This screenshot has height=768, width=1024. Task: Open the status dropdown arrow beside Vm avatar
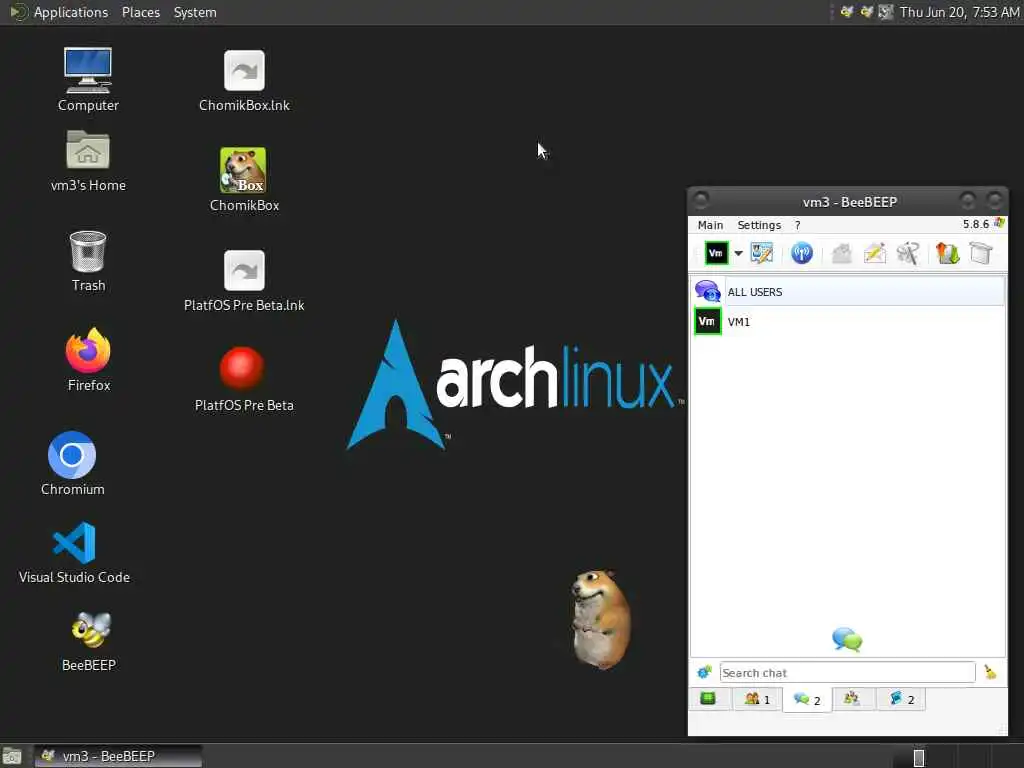pyautogui.click(x=738, y=253)
